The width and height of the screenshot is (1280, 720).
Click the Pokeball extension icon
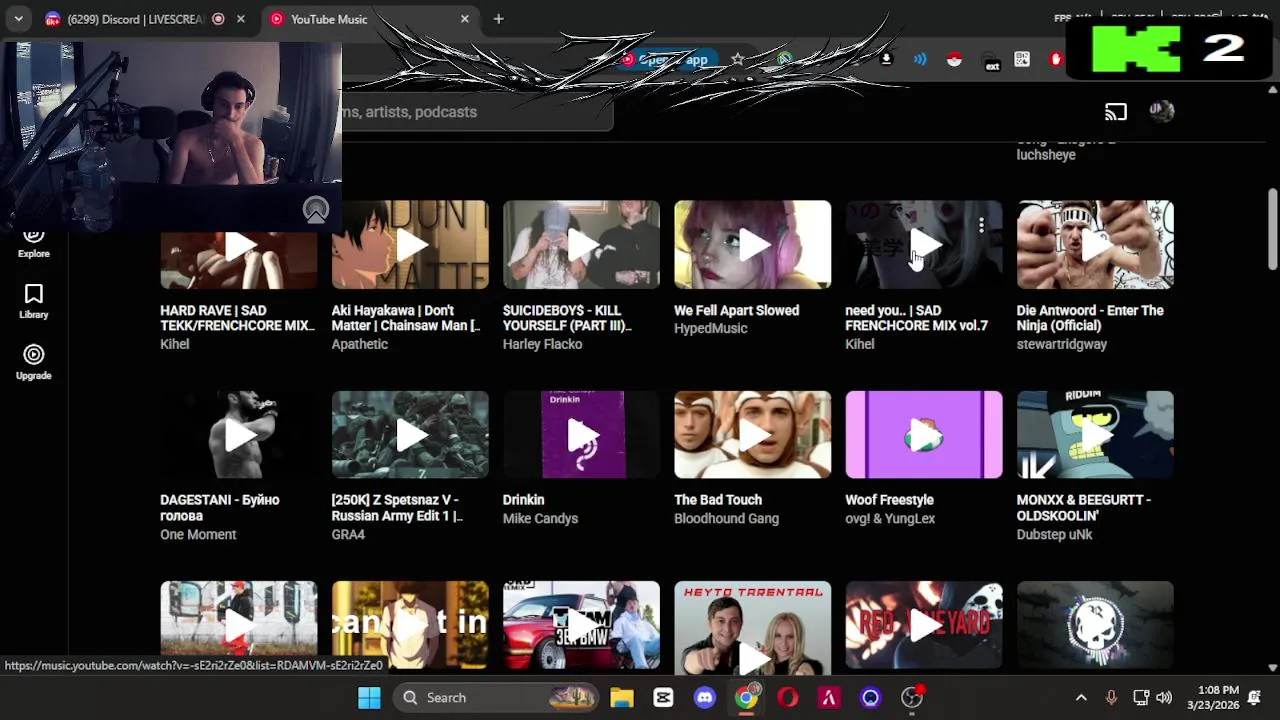[x=954, y=59]
